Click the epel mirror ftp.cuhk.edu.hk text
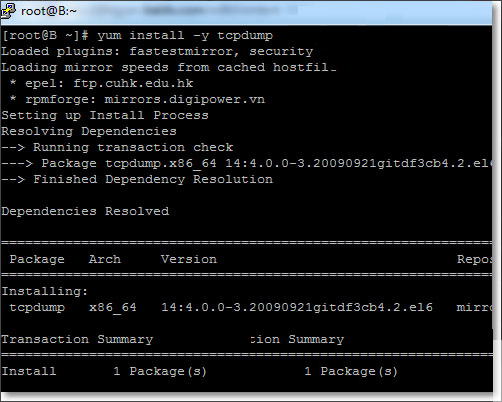 pyautogui.click(x=133, y=83)
